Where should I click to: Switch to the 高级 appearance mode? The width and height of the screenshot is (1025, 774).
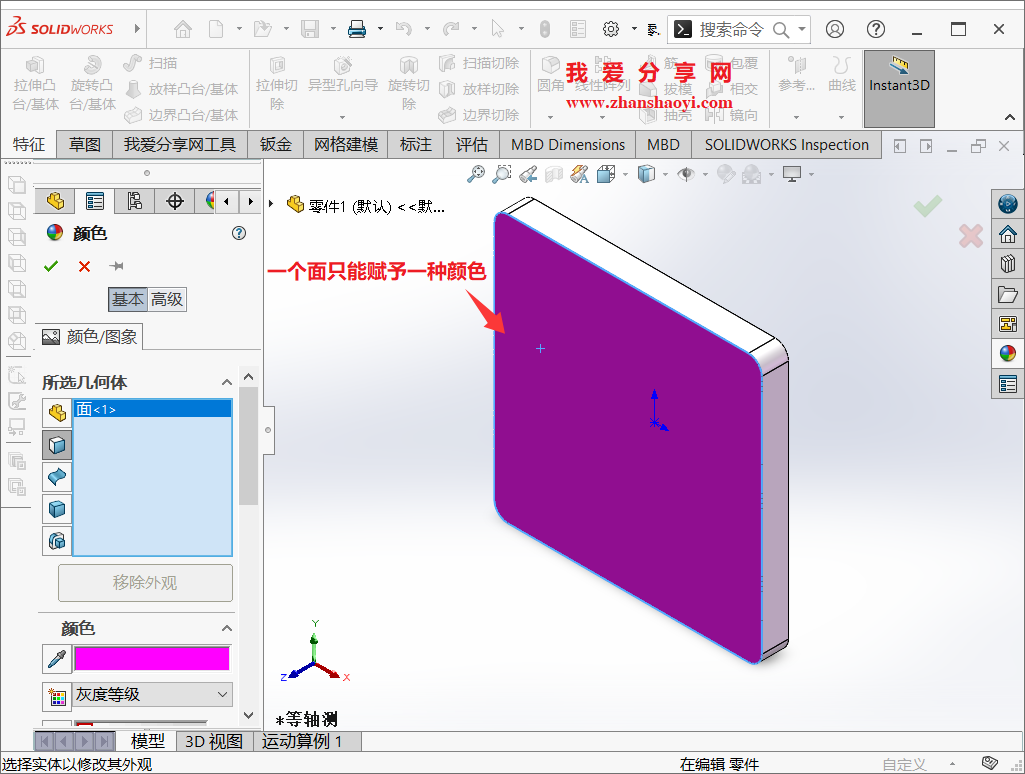click(x=165, y=299)
